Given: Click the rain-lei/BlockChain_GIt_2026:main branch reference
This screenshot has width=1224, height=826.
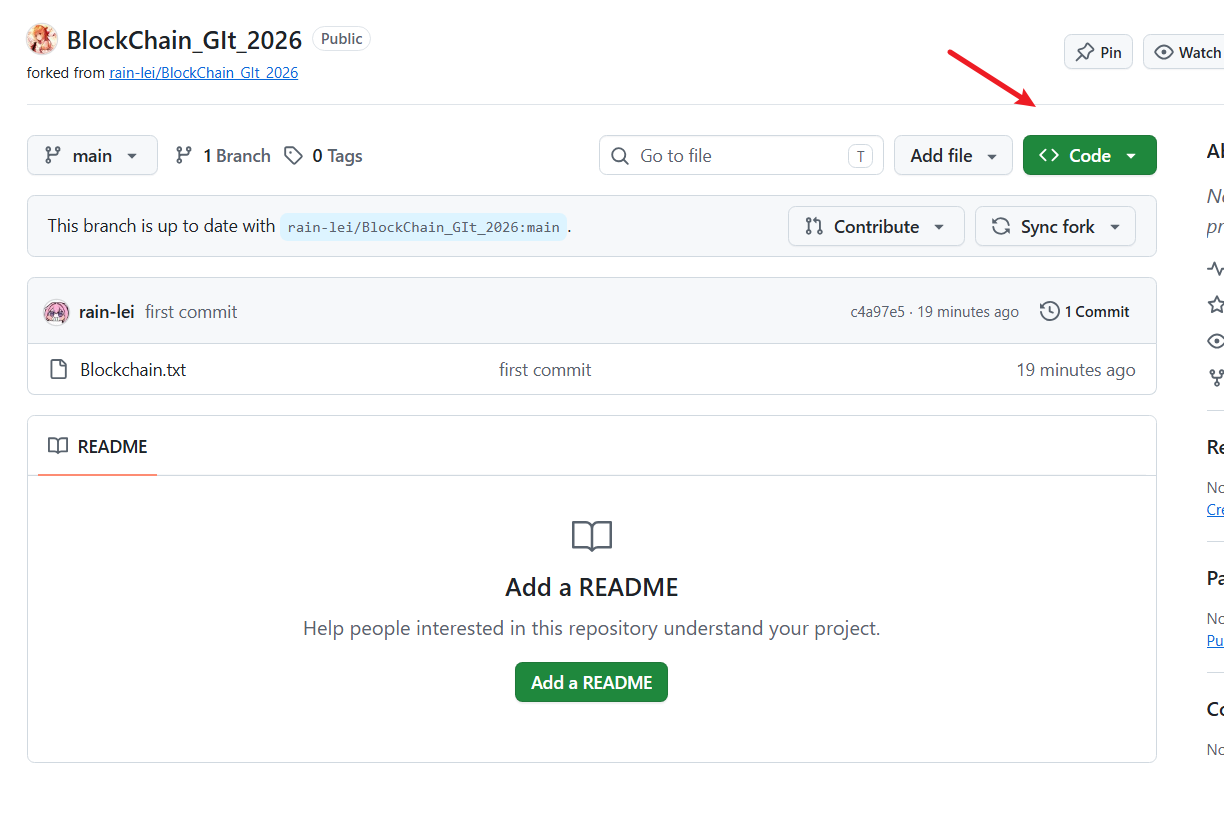Looking at the screenshot, I should coord(424,227).
